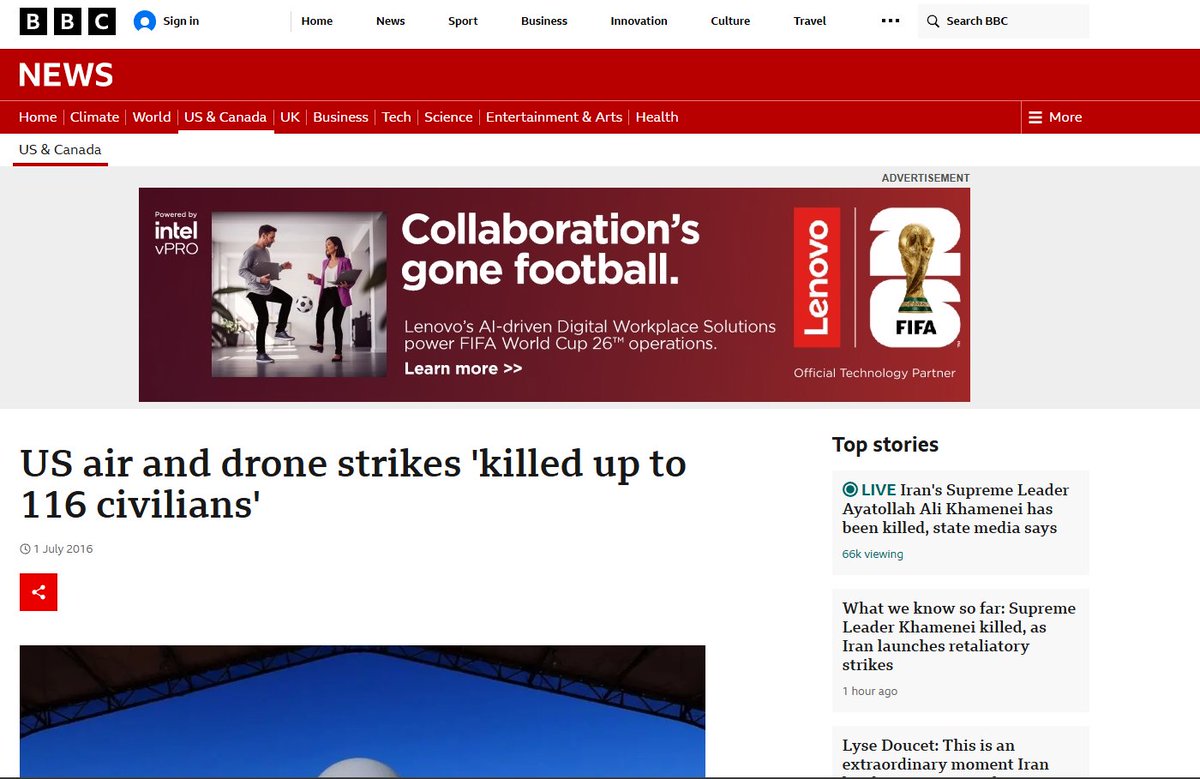The image size is (1200, 779).
Task: Open Home in top navigation
Action: [x=317, y=21]
